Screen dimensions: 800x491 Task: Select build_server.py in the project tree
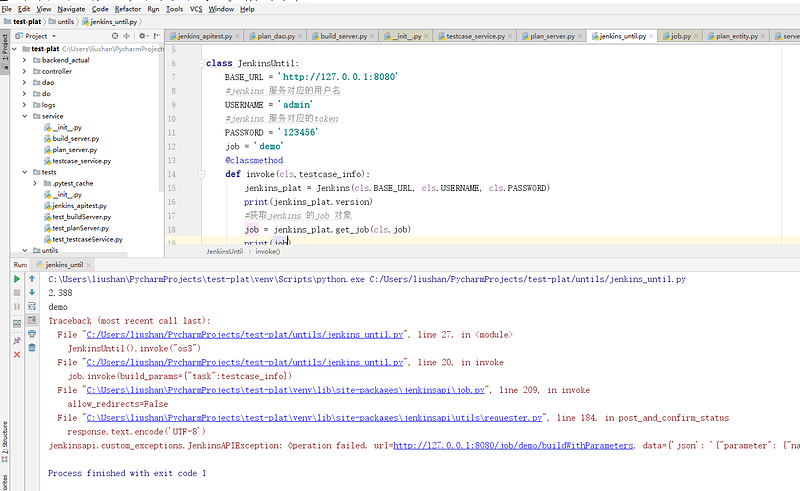pos(76,138)
